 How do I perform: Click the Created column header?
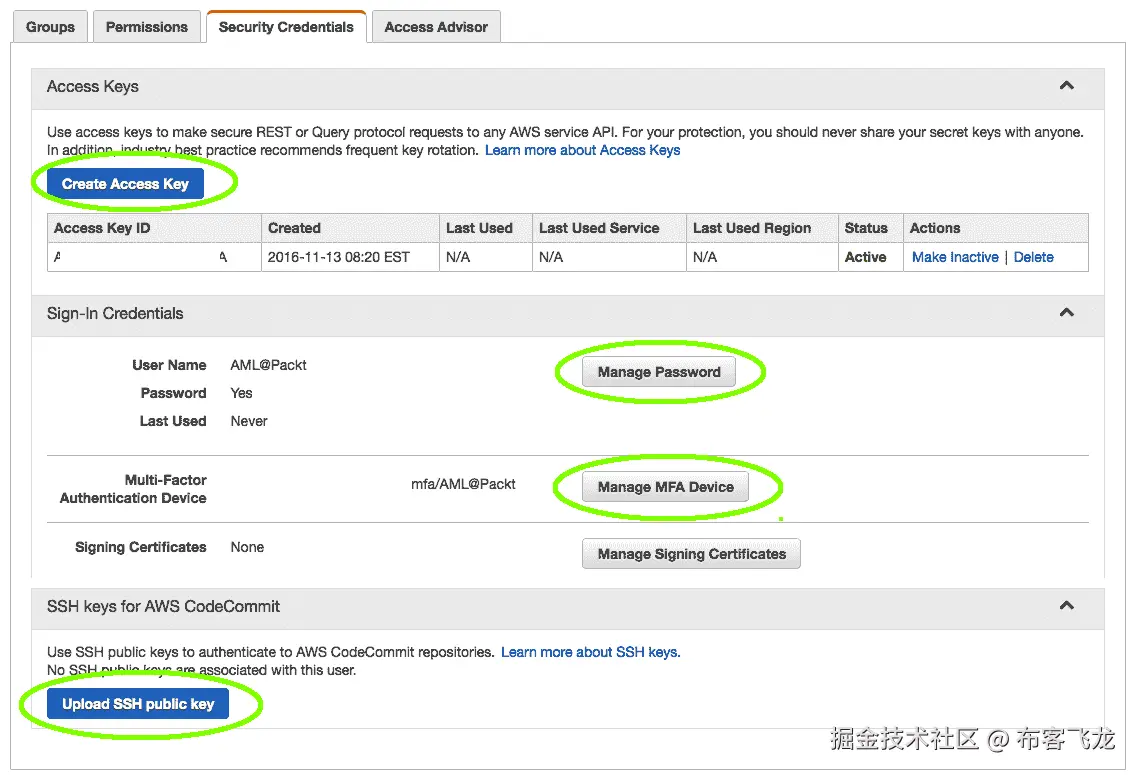351,228
